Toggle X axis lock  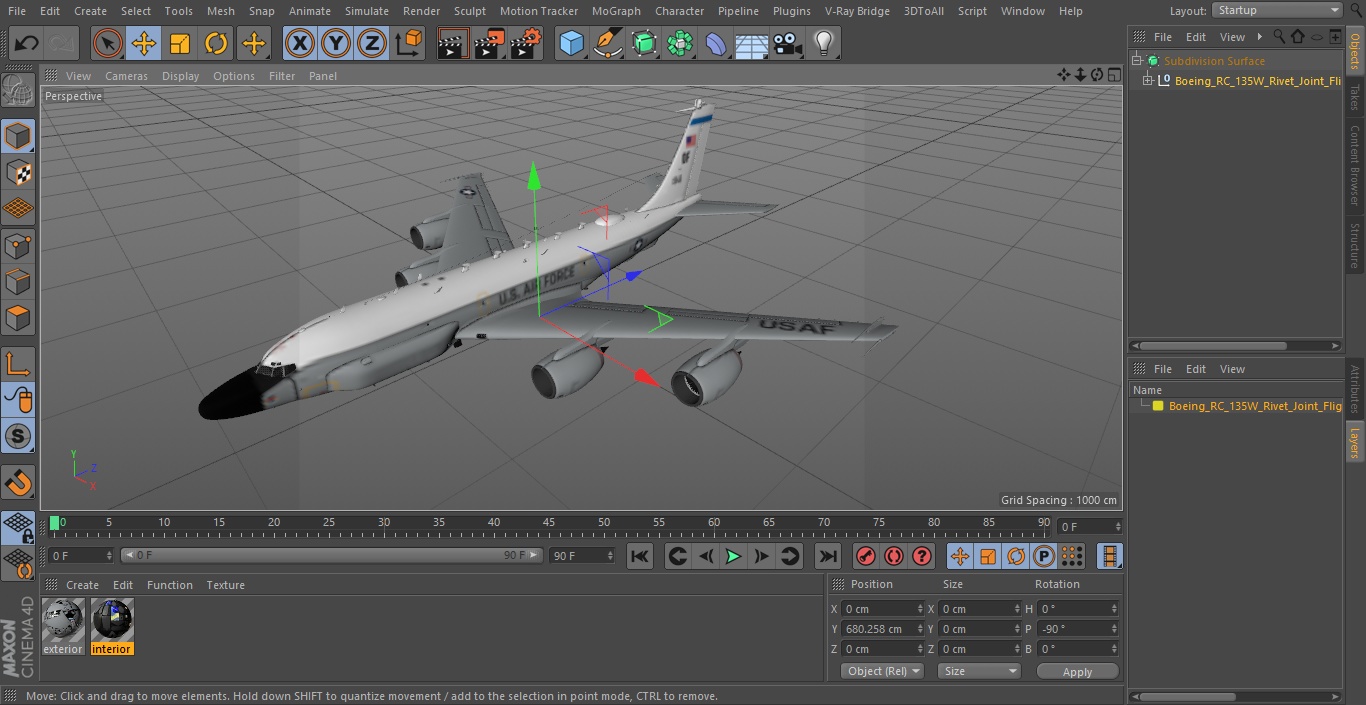tap(300, 43)
